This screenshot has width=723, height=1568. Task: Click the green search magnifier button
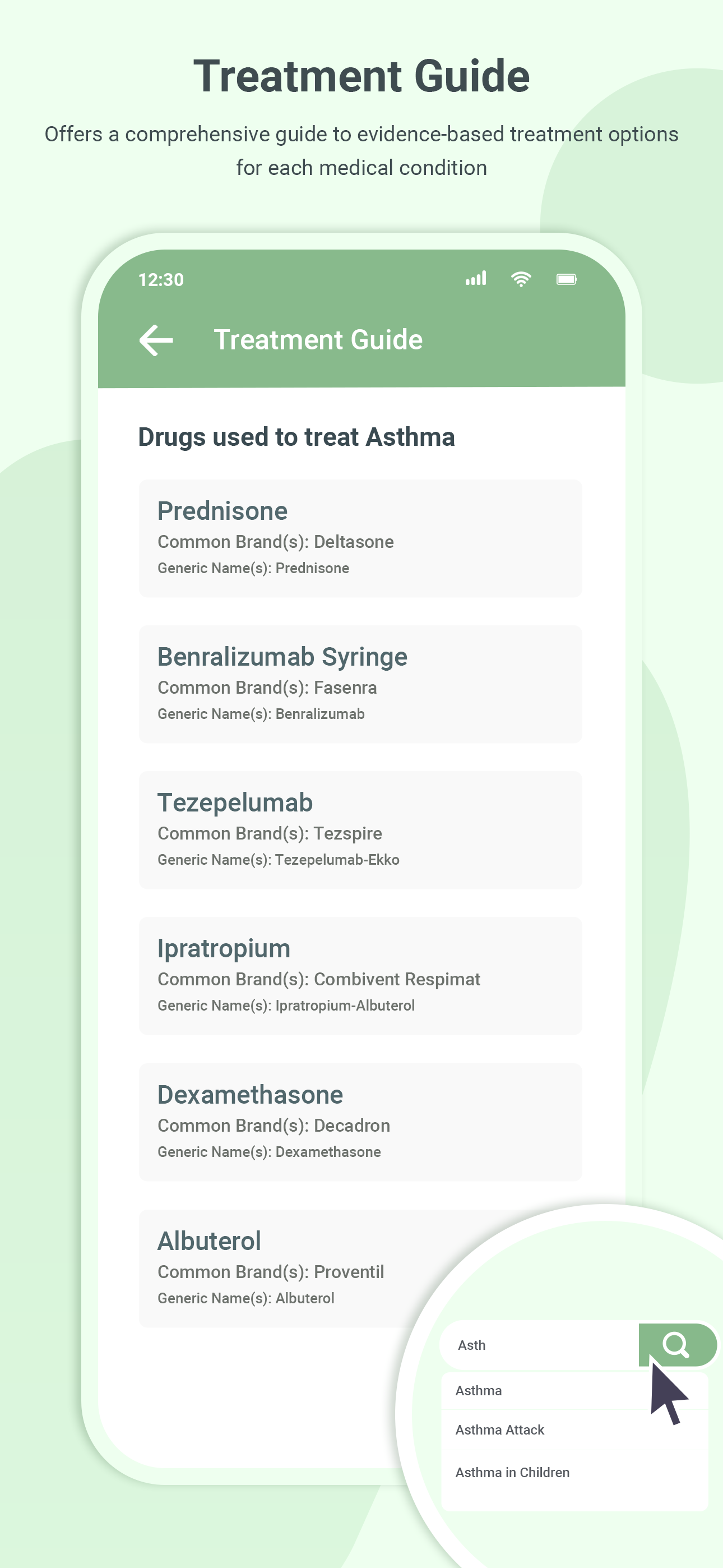click(678, 1345)
